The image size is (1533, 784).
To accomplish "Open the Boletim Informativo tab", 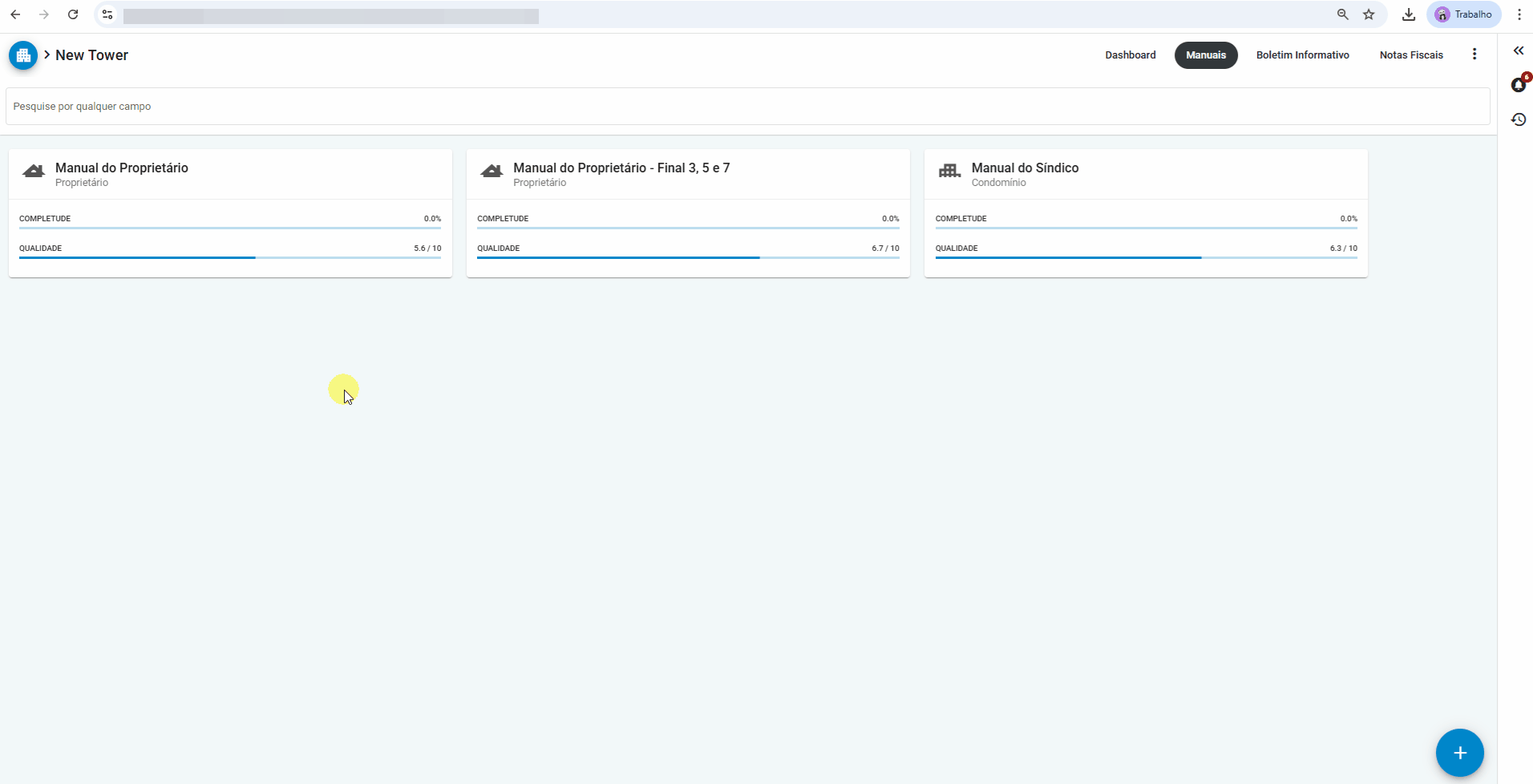I will [1302, 55].
